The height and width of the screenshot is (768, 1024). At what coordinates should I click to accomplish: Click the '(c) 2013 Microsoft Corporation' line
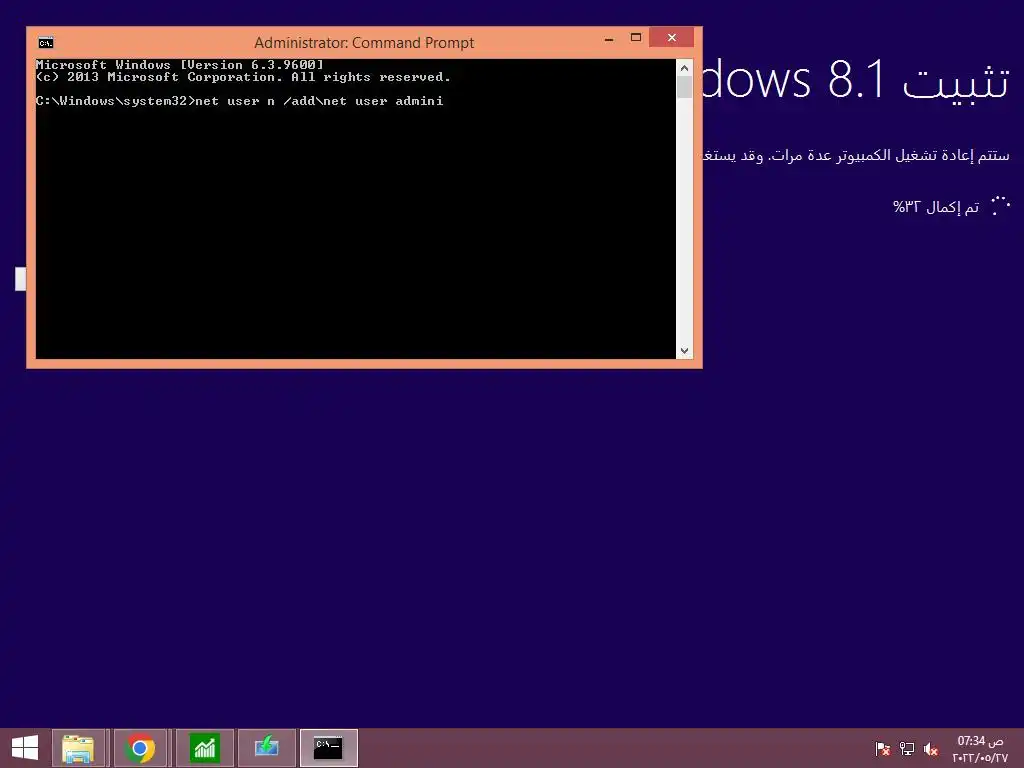(x=243, y=77)
